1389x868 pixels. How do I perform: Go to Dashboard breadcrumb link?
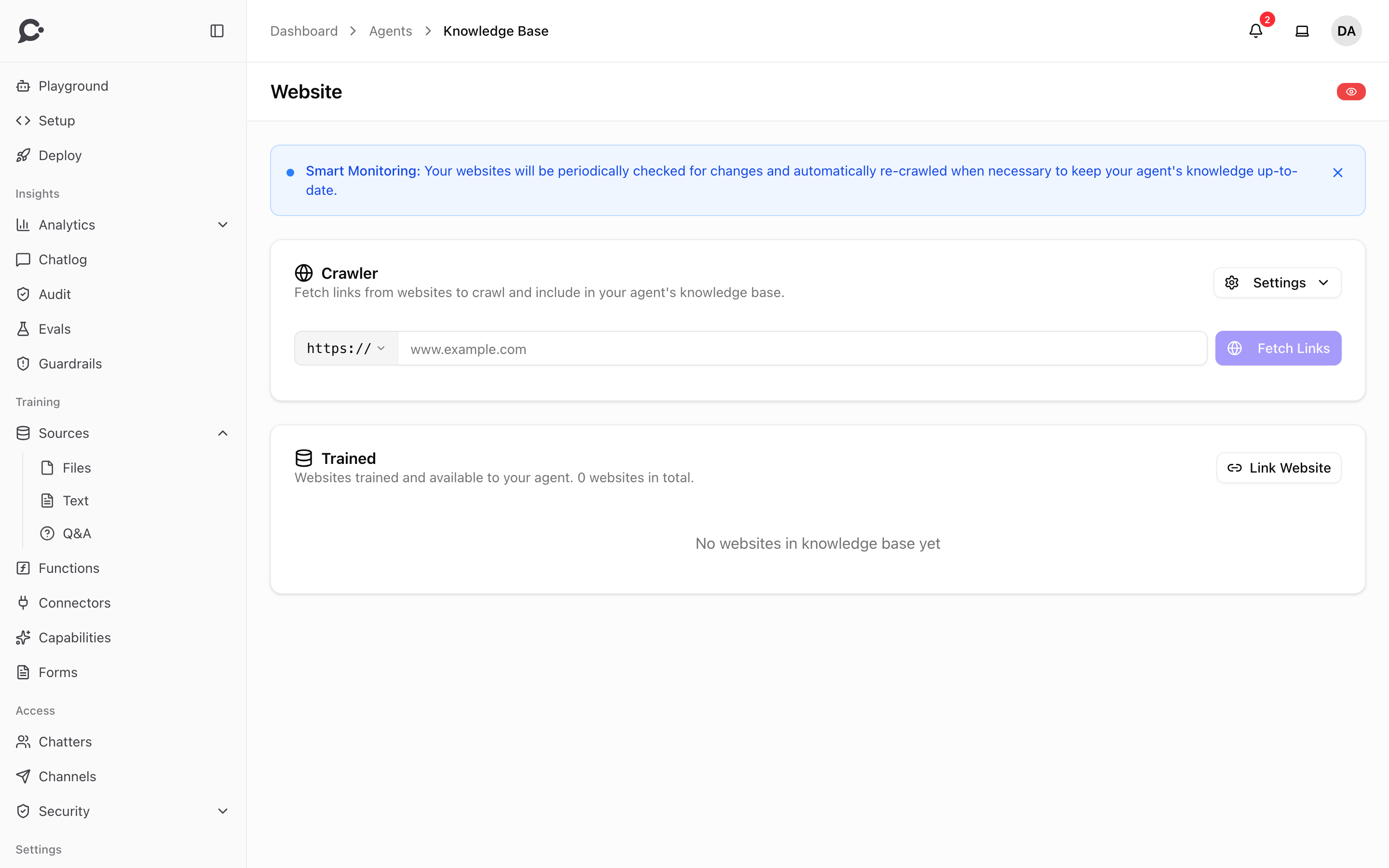point(304,31)
